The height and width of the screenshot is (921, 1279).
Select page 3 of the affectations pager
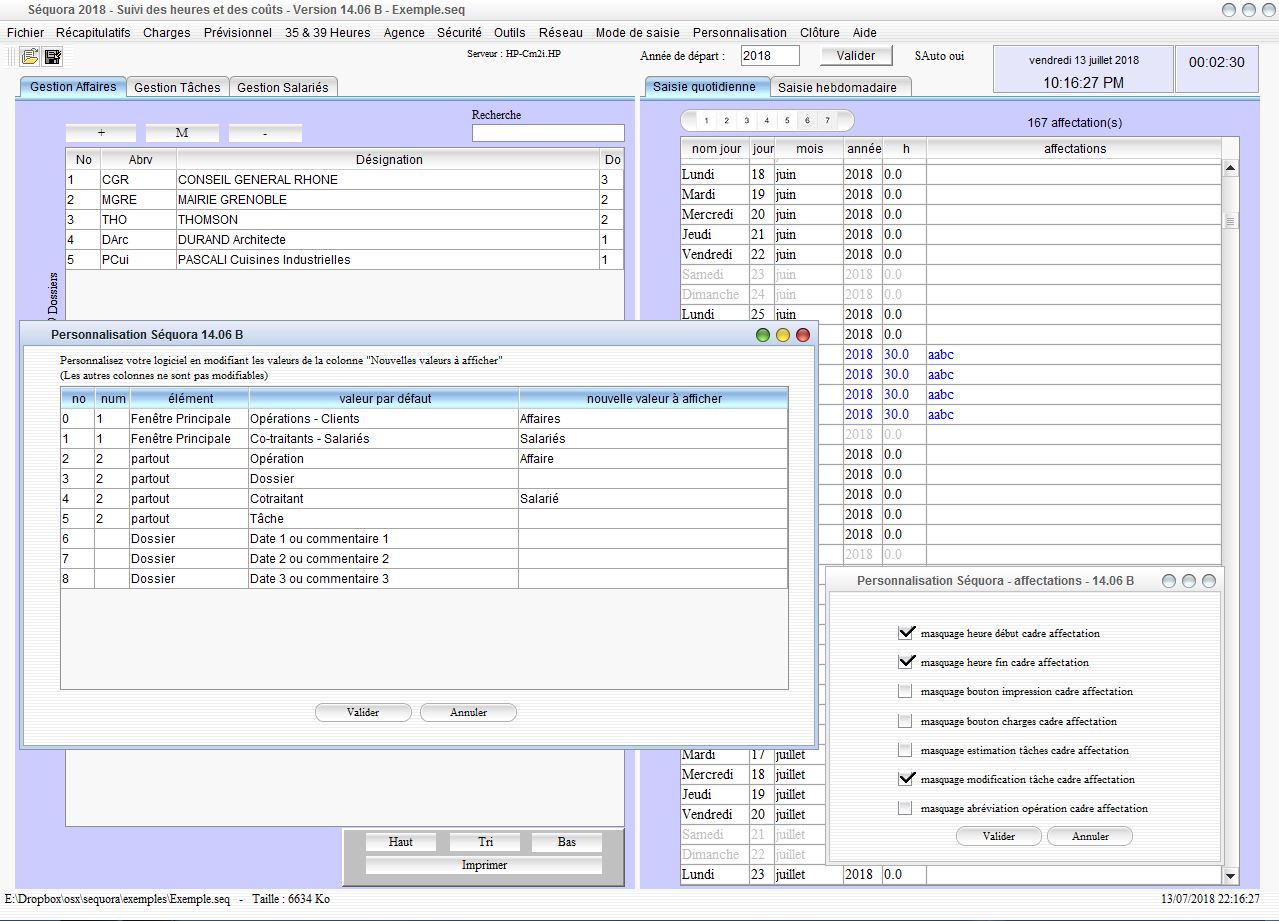[x=746, y=119]
